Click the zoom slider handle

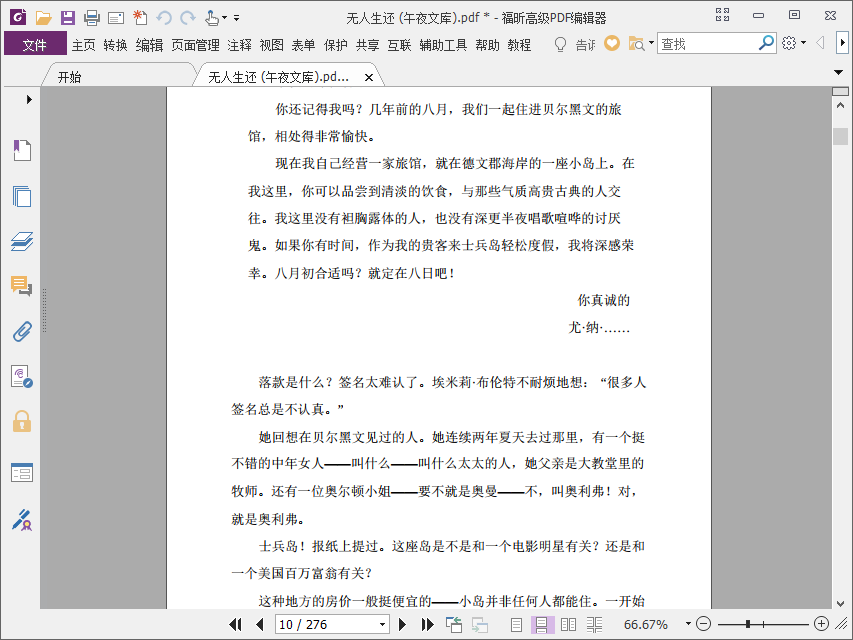(748, 624)
